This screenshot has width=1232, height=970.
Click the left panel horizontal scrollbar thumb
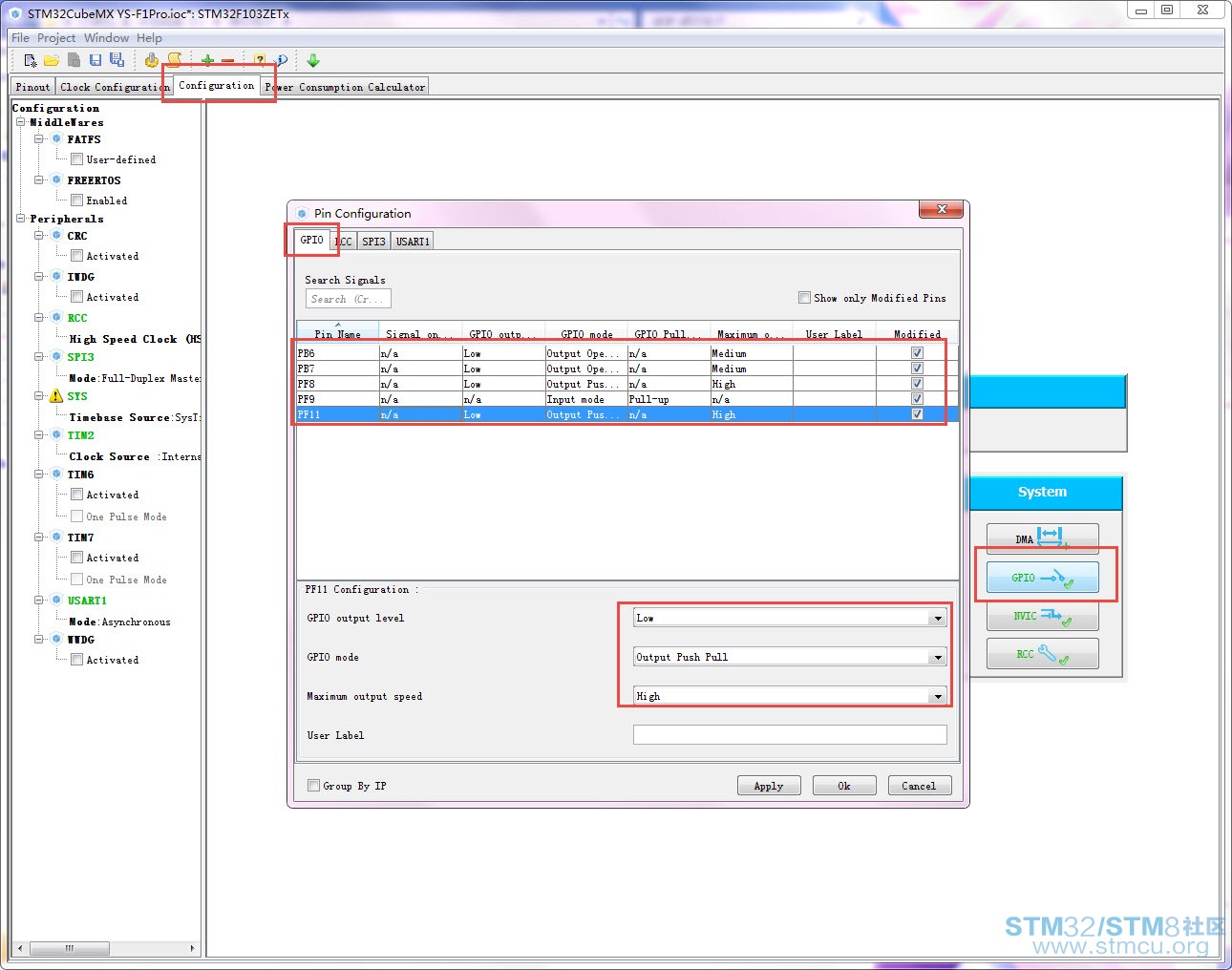pyautogui.click(x=70, y=948)
